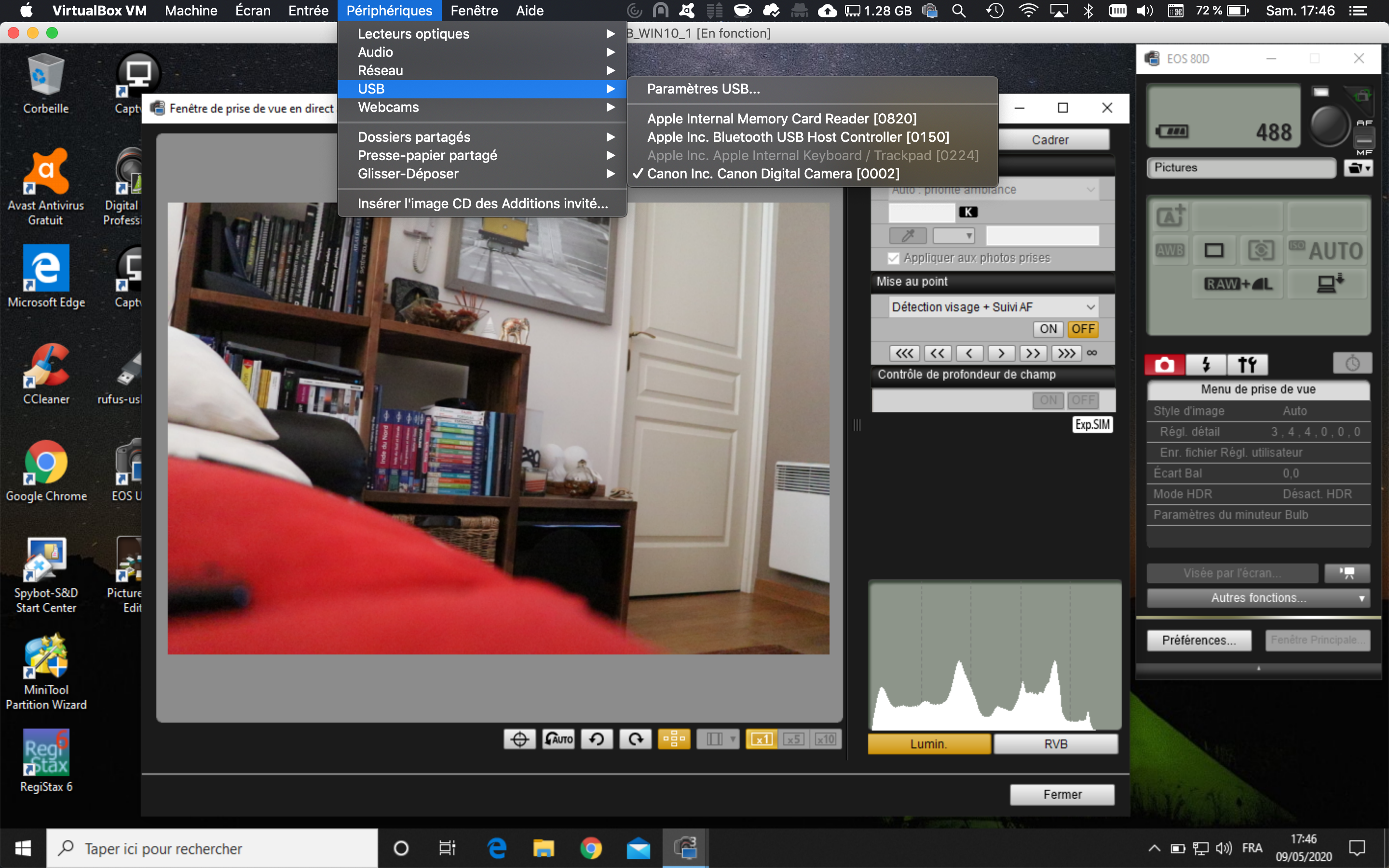Click the auto-rotate AUTO icon
This screenshot has height=868, width=1389.
558,739
